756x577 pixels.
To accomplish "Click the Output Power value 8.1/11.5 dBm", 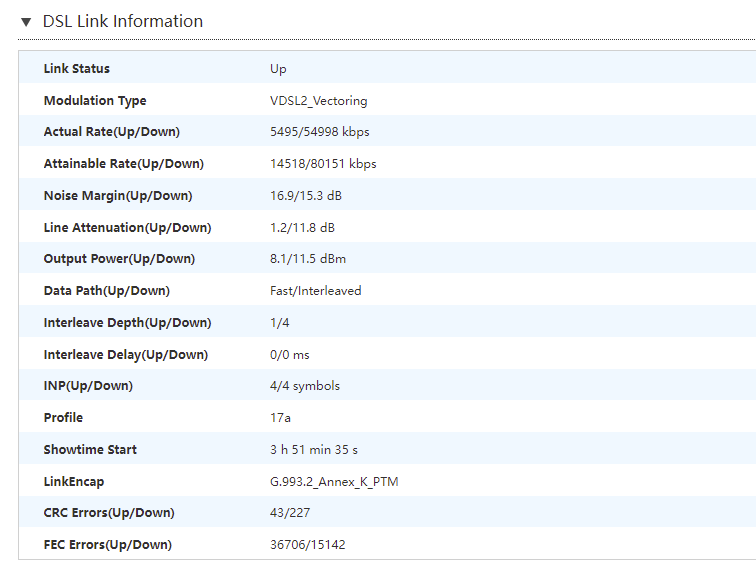I will coord(308,259).
